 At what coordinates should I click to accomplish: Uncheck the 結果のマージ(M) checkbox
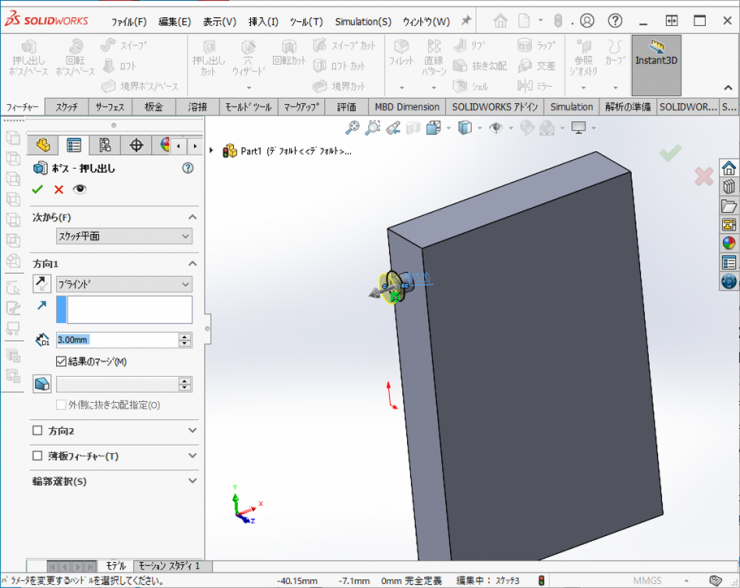[x=62, y=361]
